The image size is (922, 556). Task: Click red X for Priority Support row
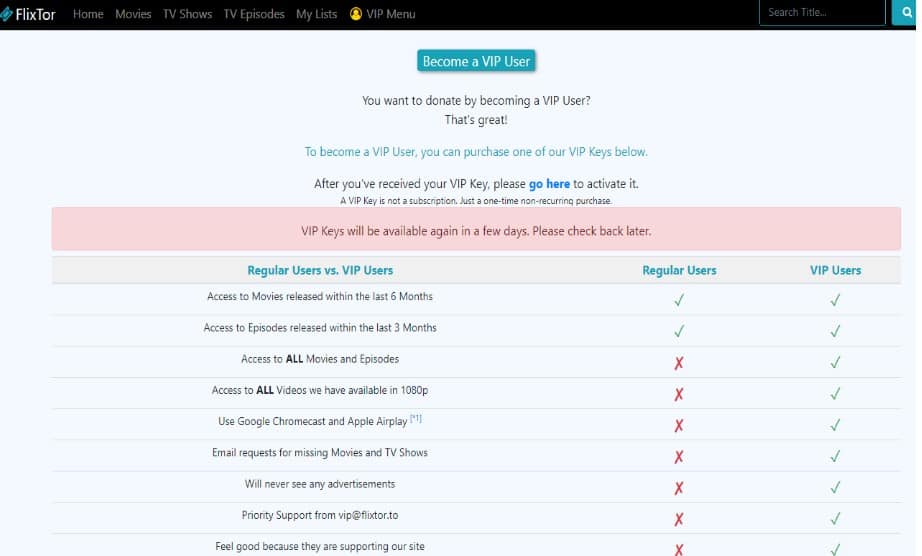pyautogui.click(x=679, y=518)
